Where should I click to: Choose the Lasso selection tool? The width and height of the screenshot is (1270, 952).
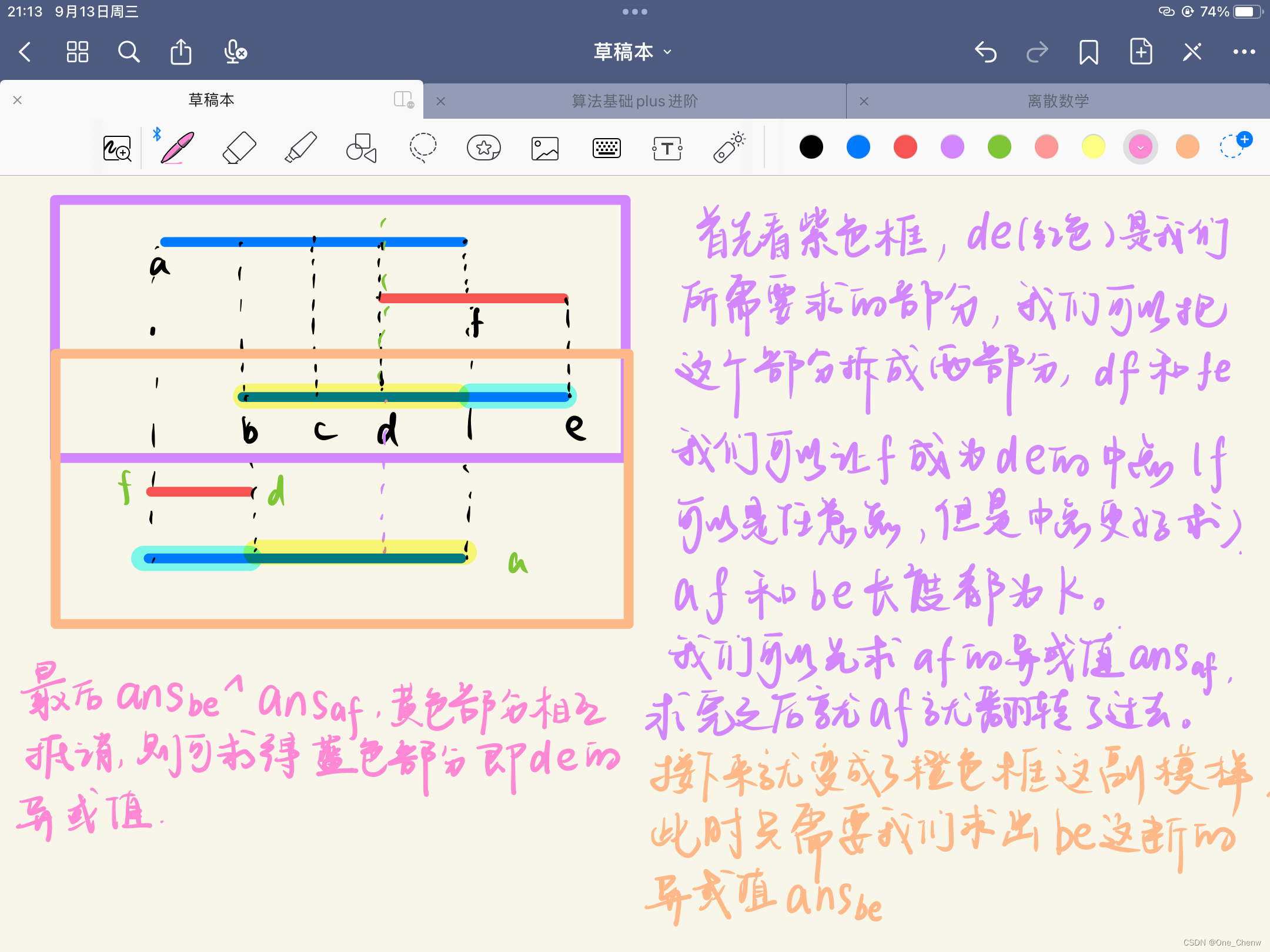pos(423,148)
